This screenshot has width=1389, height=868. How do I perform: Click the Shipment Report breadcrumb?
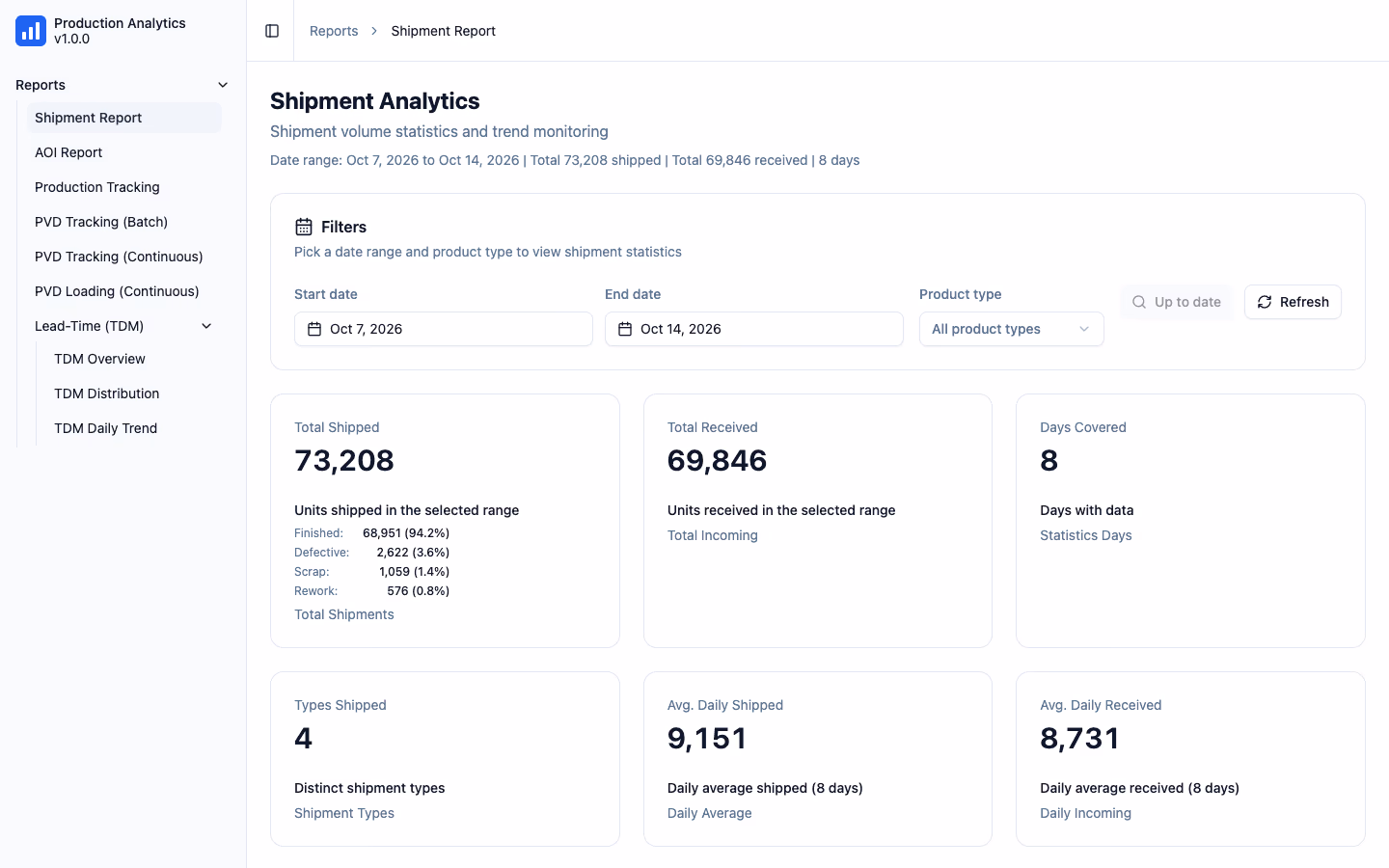[x=443, y=31]
